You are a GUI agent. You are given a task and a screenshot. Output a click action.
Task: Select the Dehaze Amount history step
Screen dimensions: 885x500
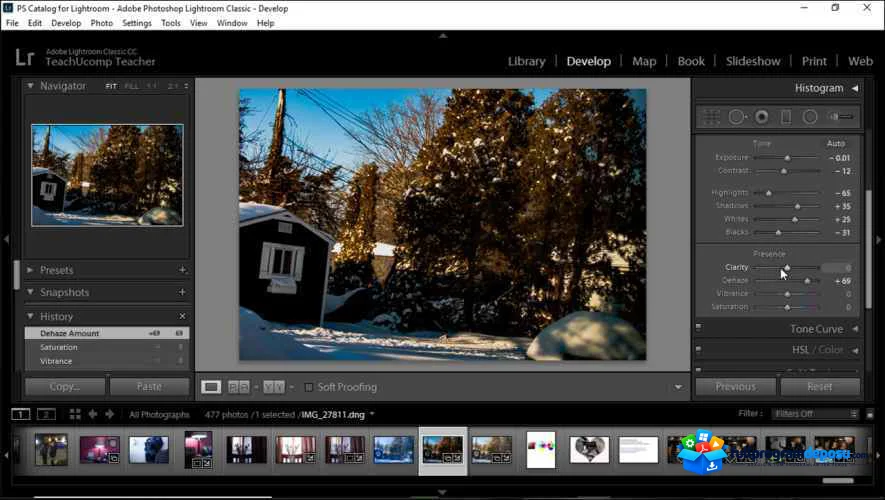pyautogui.click(x=107, y=334)
